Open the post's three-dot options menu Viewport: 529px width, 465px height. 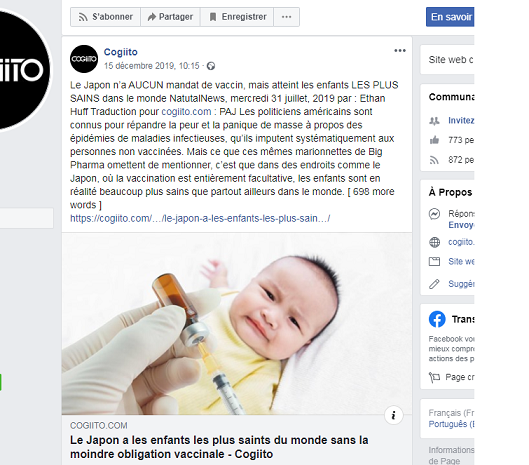[400, 51]
